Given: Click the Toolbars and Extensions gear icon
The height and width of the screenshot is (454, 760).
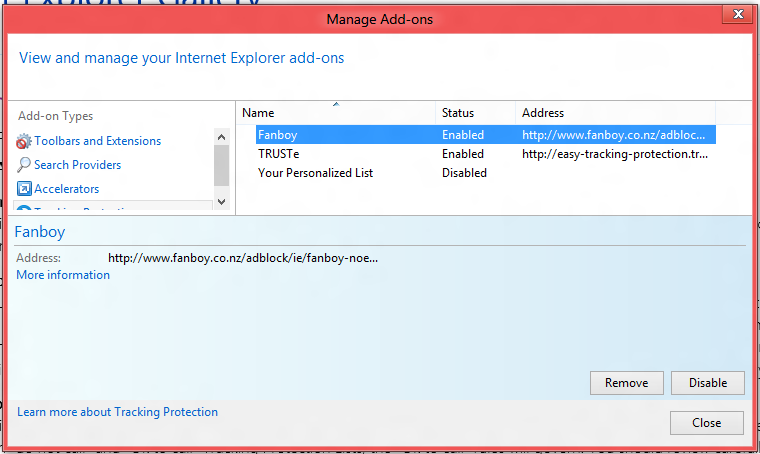Looking at the screenshot, I should 23,141.
